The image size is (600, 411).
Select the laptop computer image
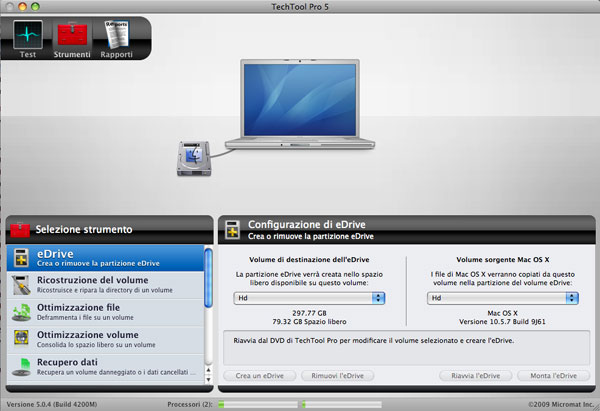[x=300, y=104]
